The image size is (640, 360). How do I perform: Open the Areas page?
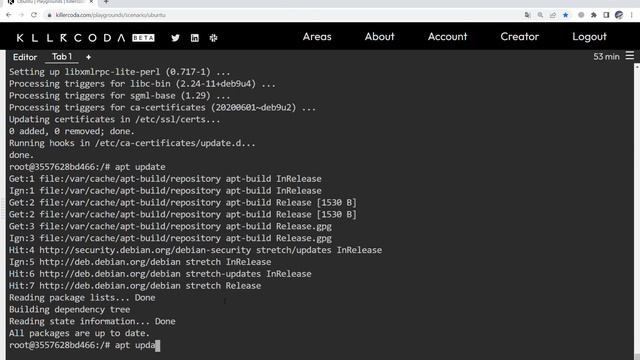(317, 37)
